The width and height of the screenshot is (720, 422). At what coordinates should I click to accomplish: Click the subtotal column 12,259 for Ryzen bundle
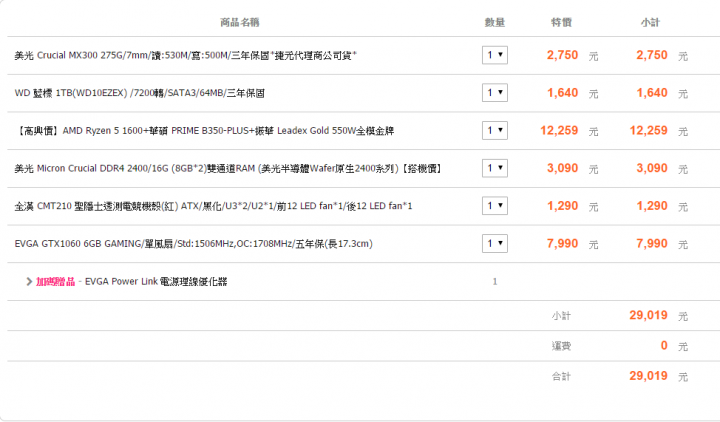tap(648, 130)
